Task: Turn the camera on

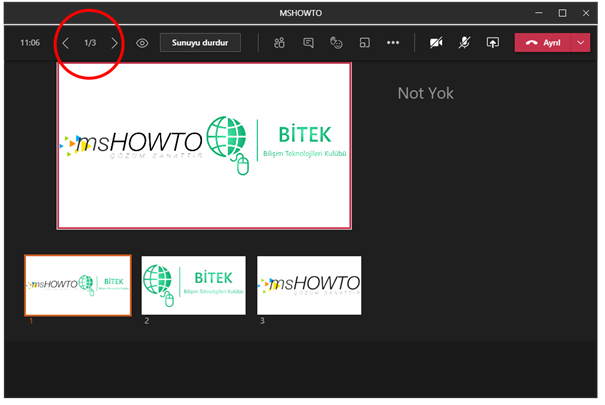Action: click(x=436, y=43)
